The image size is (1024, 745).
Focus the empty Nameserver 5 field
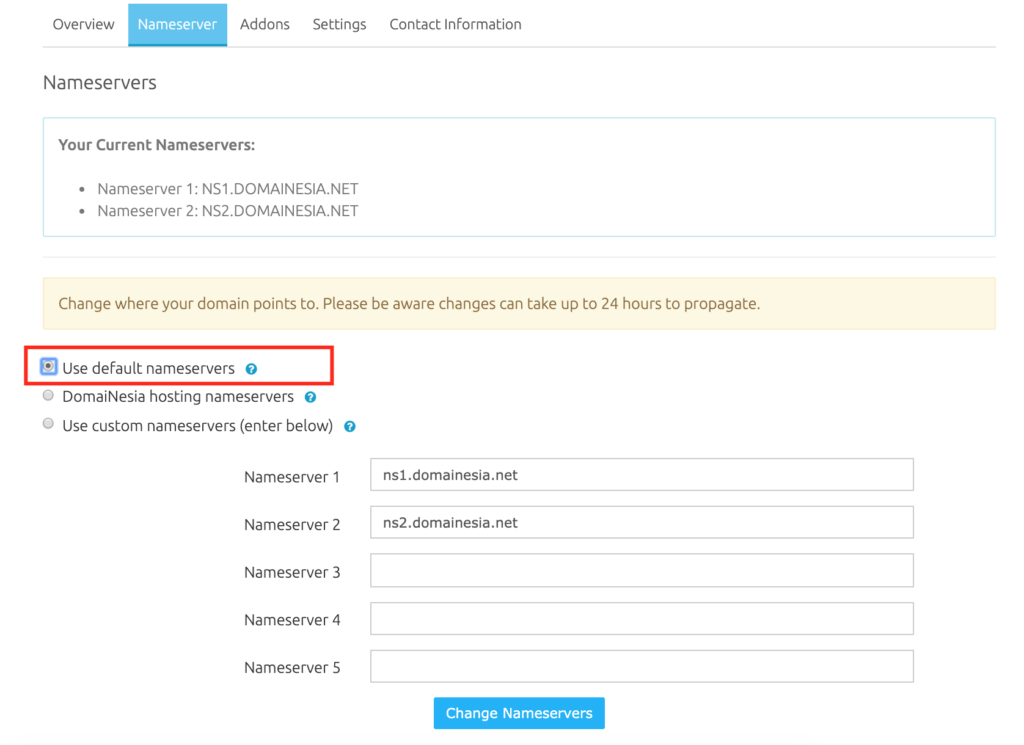coord(641,666)
